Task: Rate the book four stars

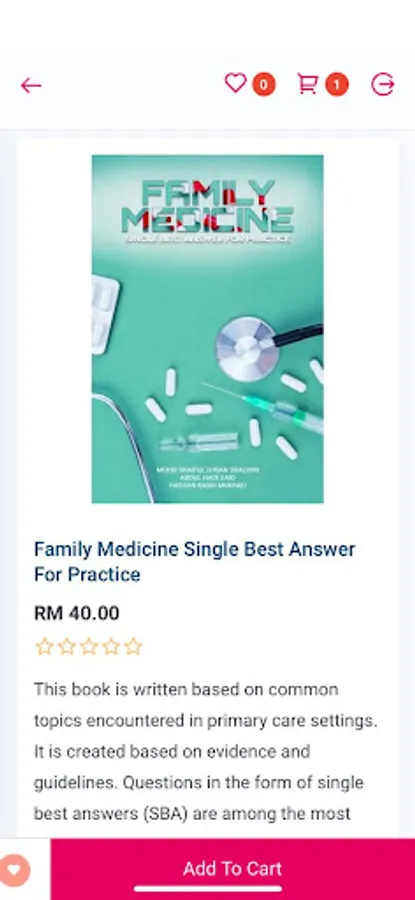Action: coord(111,647)
